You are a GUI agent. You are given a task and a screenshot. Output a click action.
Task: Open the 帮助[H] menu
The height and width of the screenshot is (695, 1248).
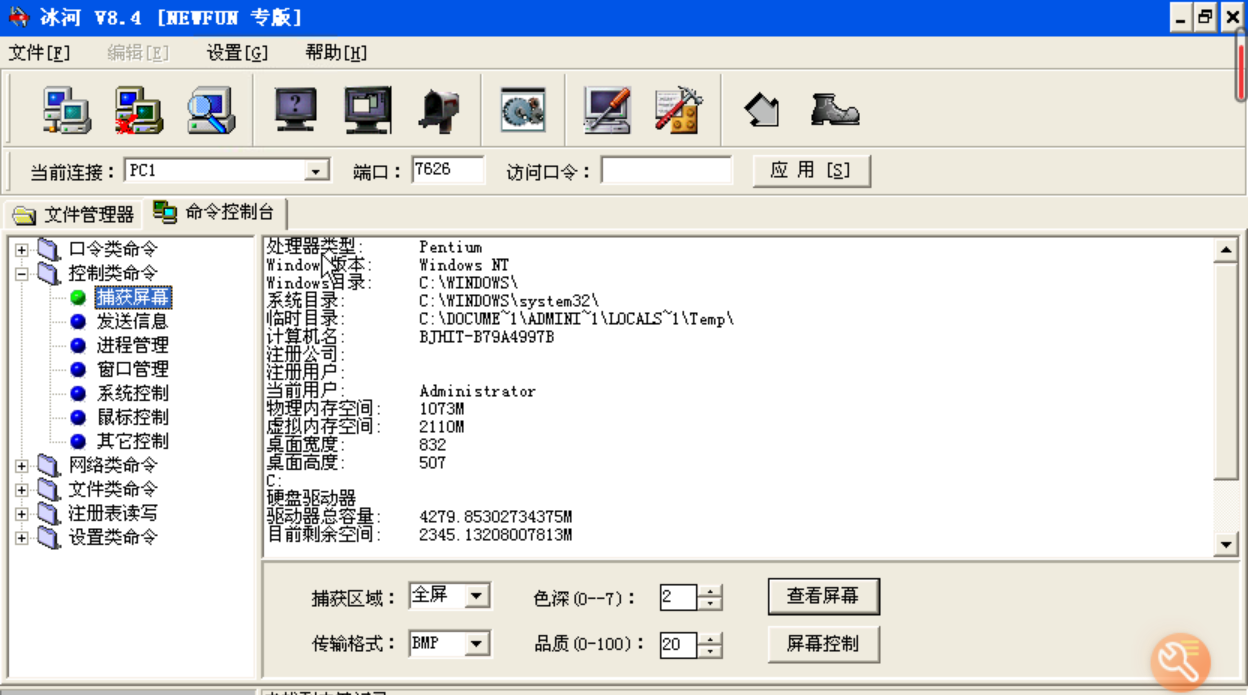coord(336,53)
